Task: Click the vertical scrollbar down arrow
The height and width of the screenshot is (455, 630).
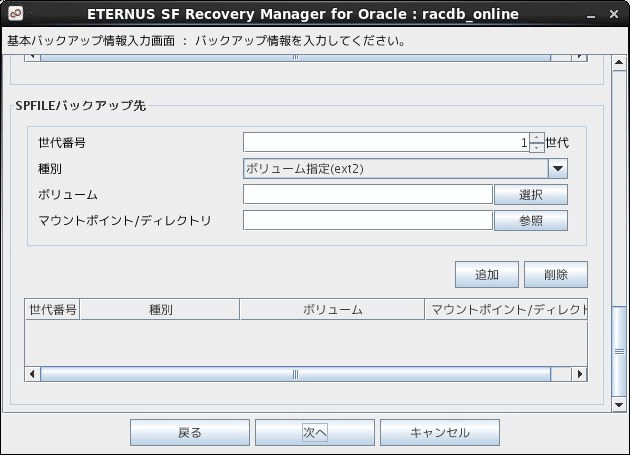Action: (x=619, y=405)
